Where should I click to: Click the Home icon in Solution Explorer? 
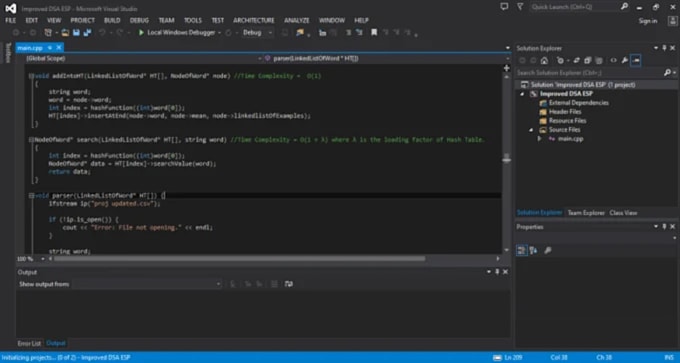544,61
